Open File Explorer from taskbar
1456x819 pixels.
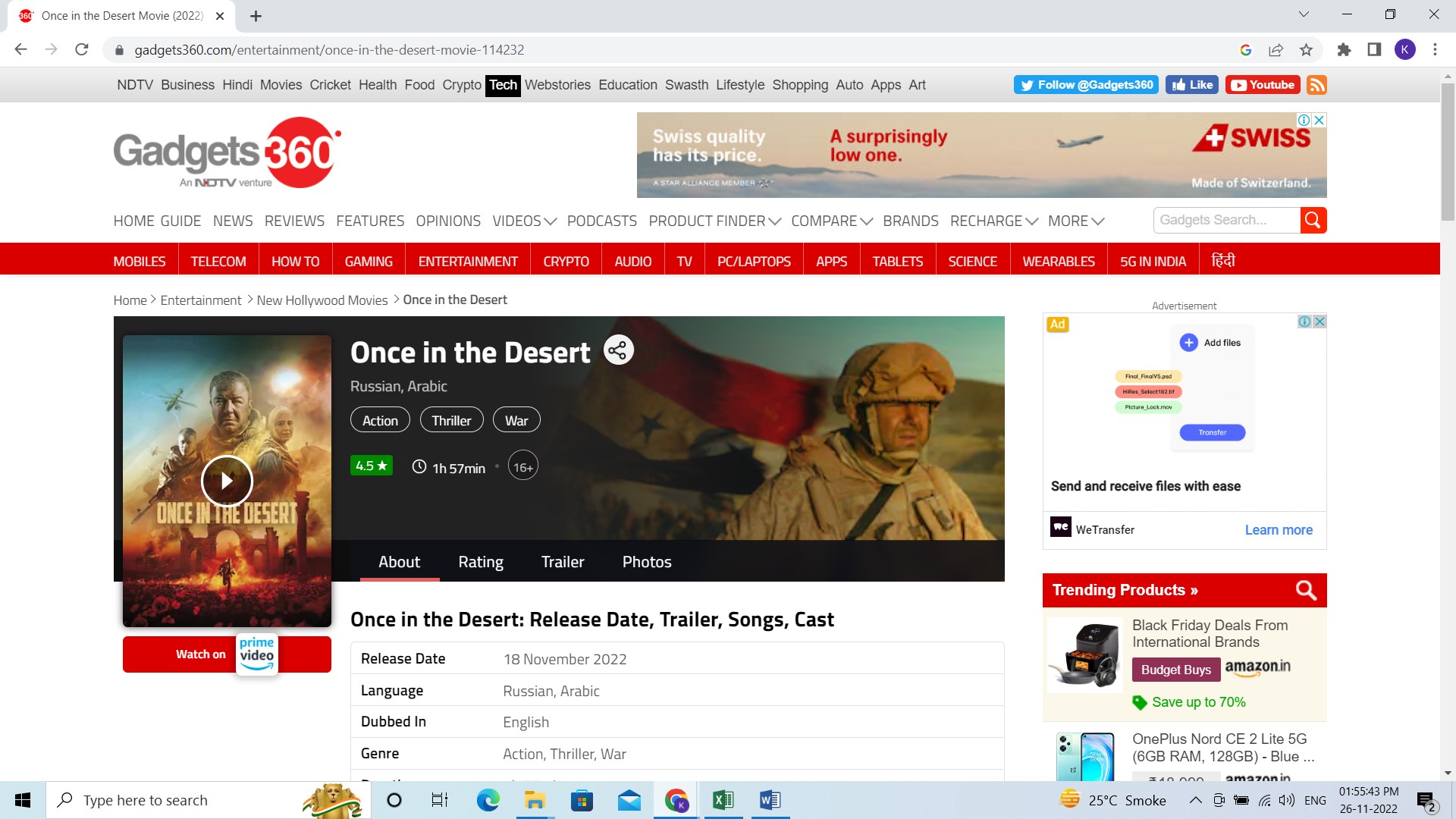click(x=535, y=800)
